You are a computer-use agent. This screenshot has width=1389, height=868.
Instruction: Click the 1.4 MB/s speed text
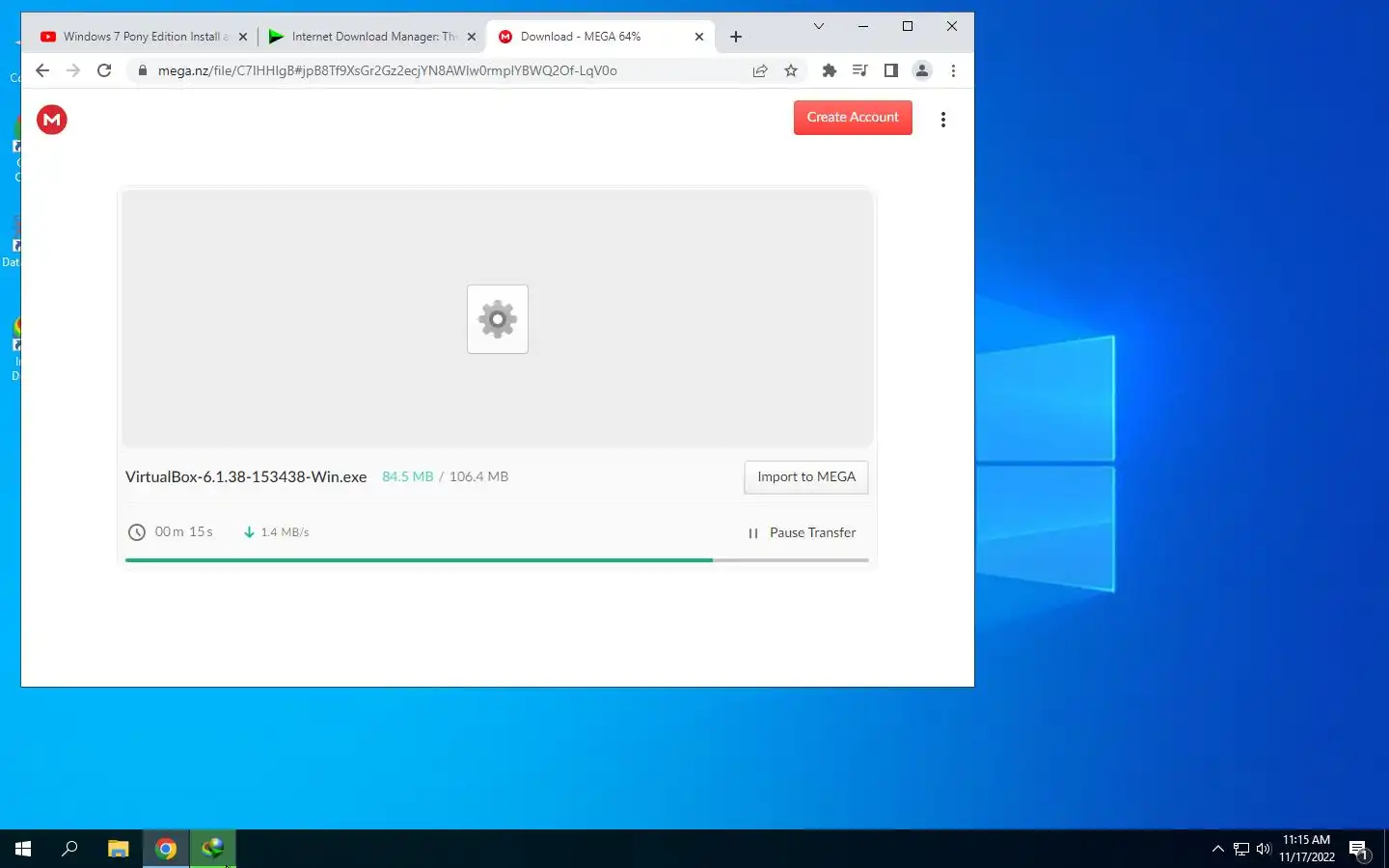tap(285, 532)
